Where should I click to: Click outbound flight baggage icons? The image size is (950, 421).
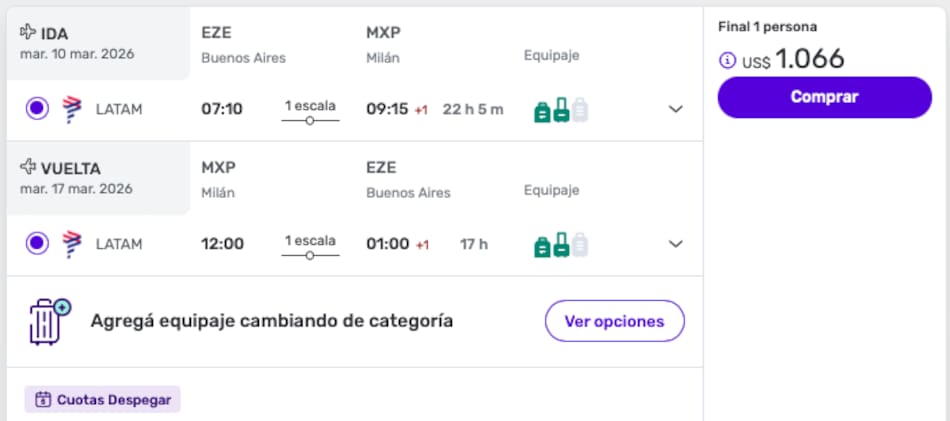click(x=560, y=109)
